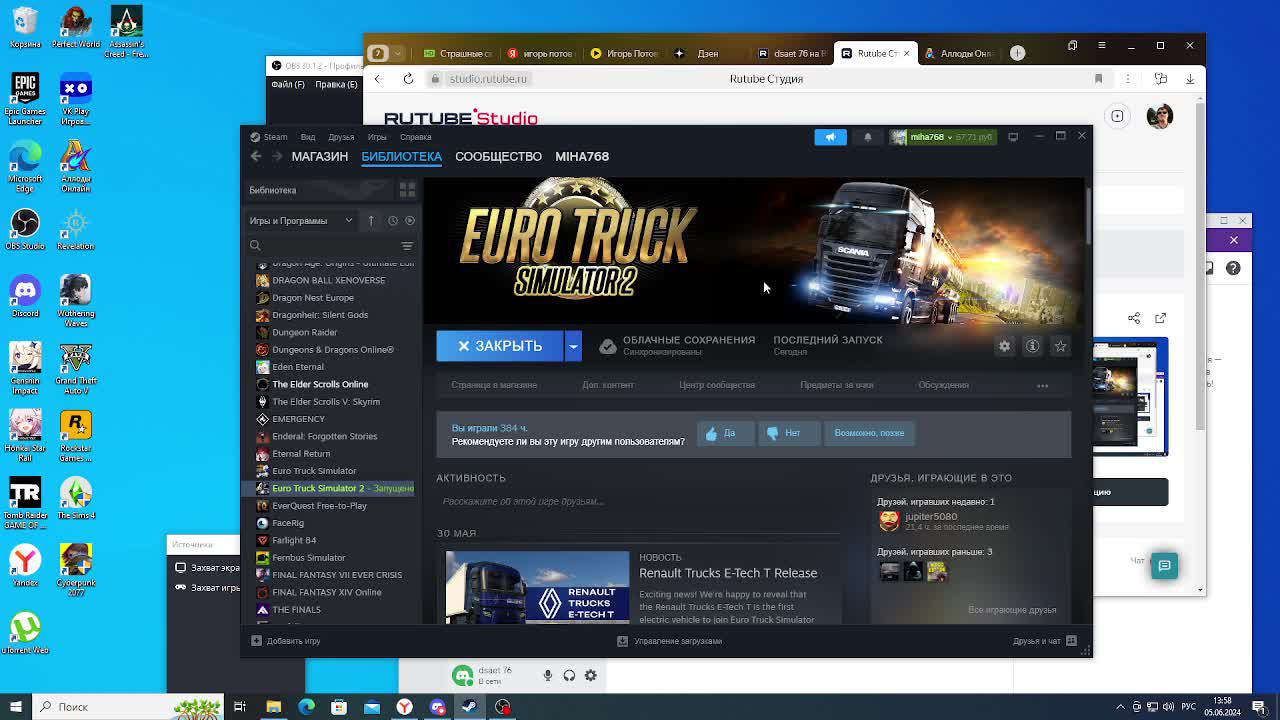Open Друзья menu in Steam

click(341, 137)
